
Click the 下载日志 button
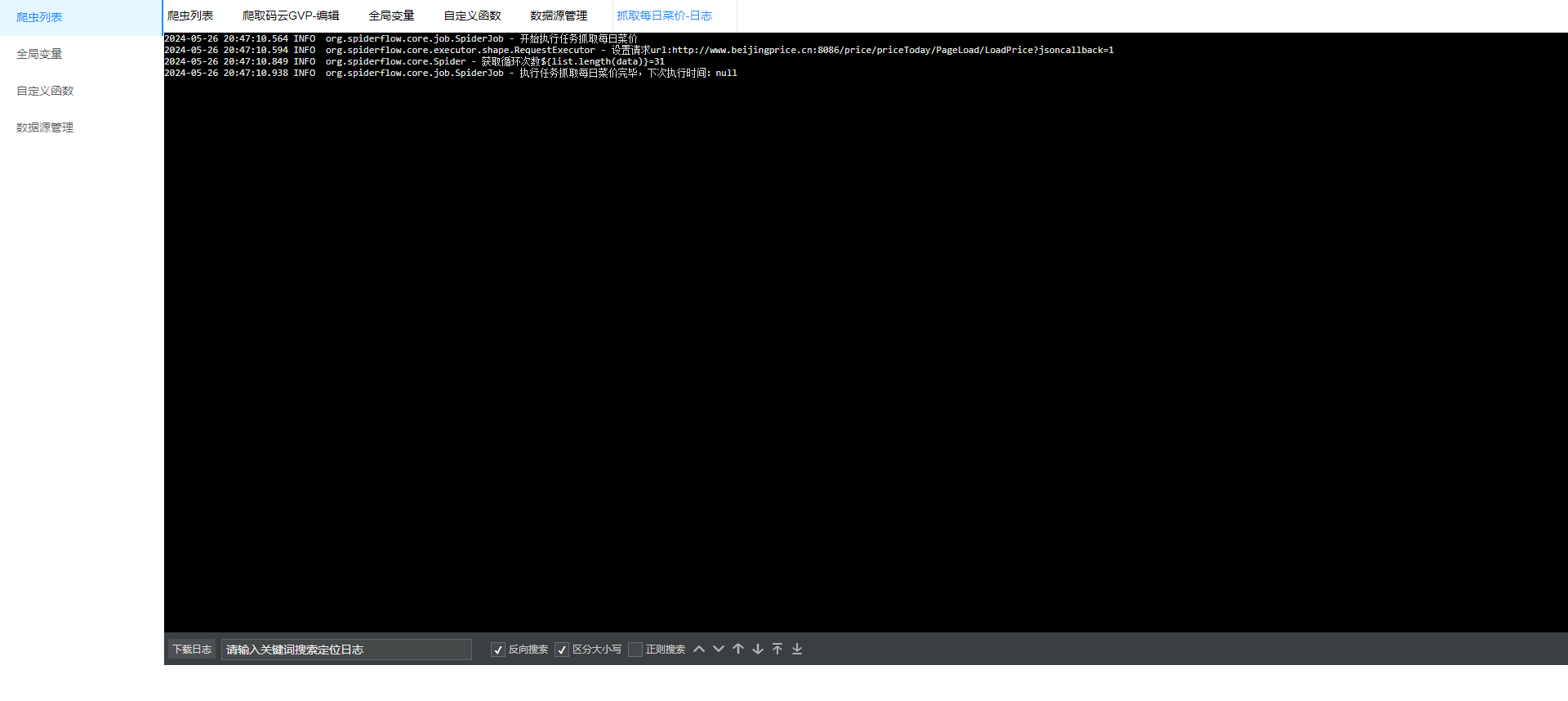click(x=192, y=650)
